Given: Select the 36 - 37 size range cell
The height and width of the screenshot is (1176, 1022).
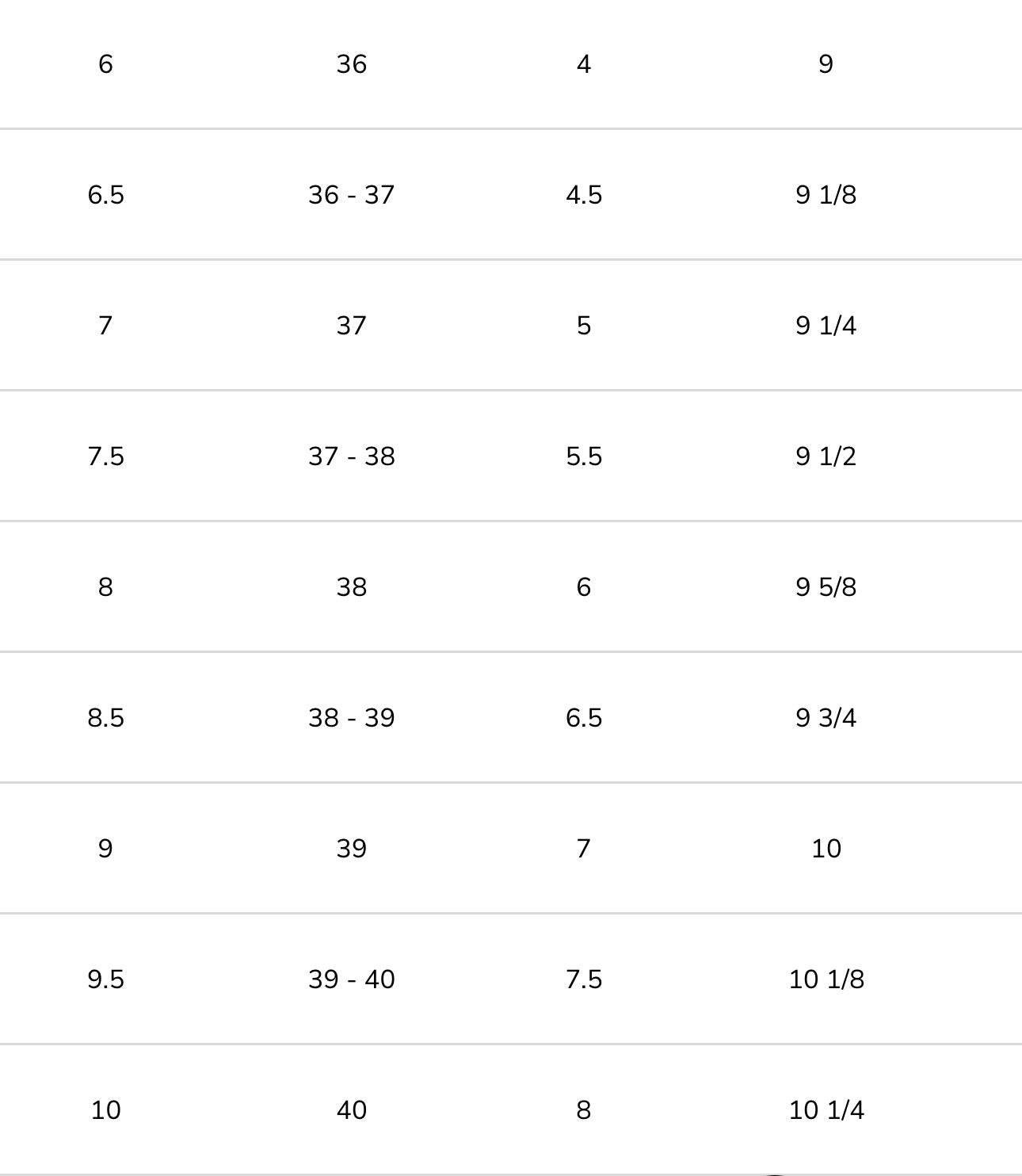Looking at the screenshot, I should tap(351, 195).
